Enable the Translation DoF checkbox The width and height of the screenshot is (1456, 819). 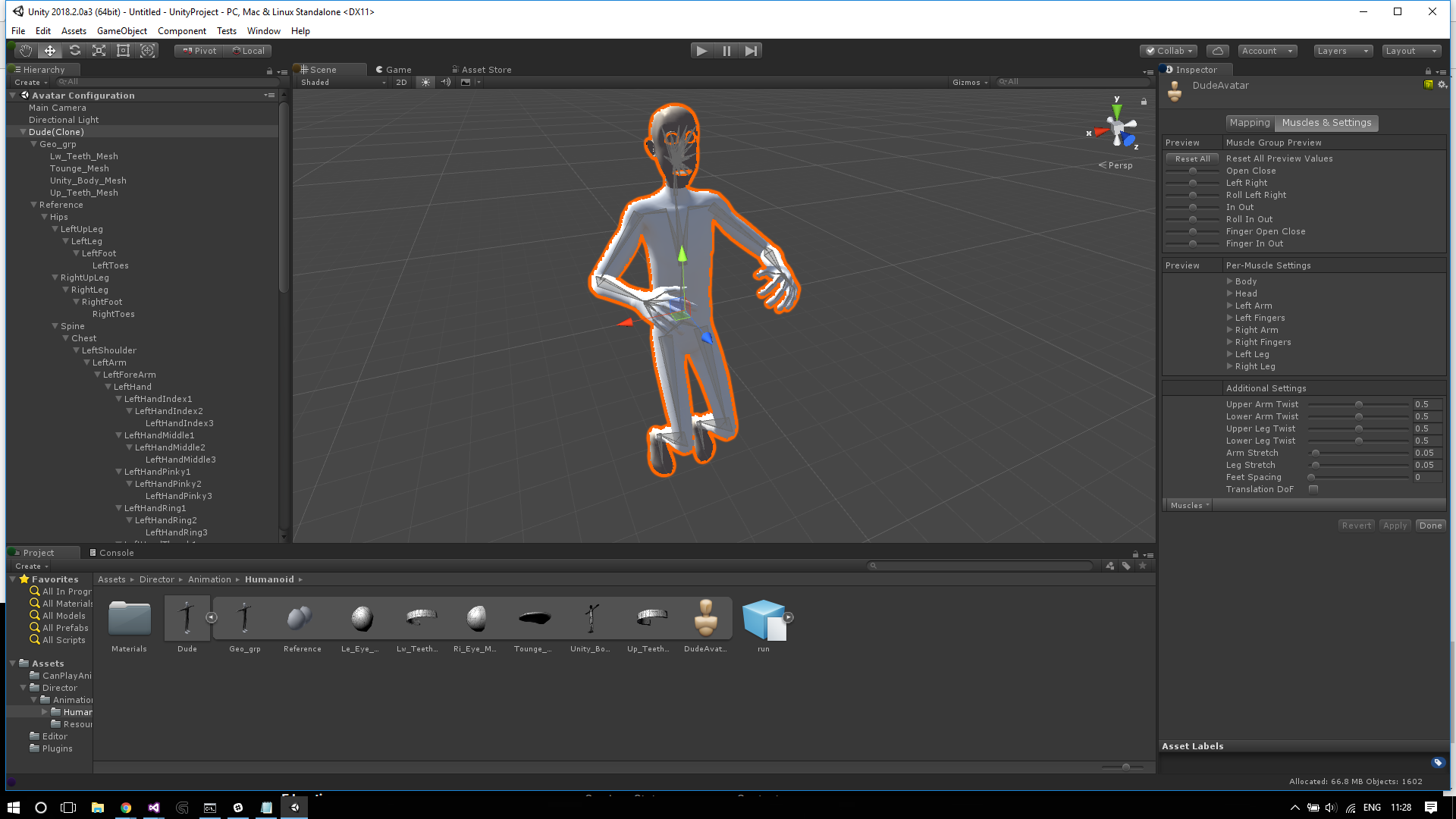click(x=1313, y=489)
